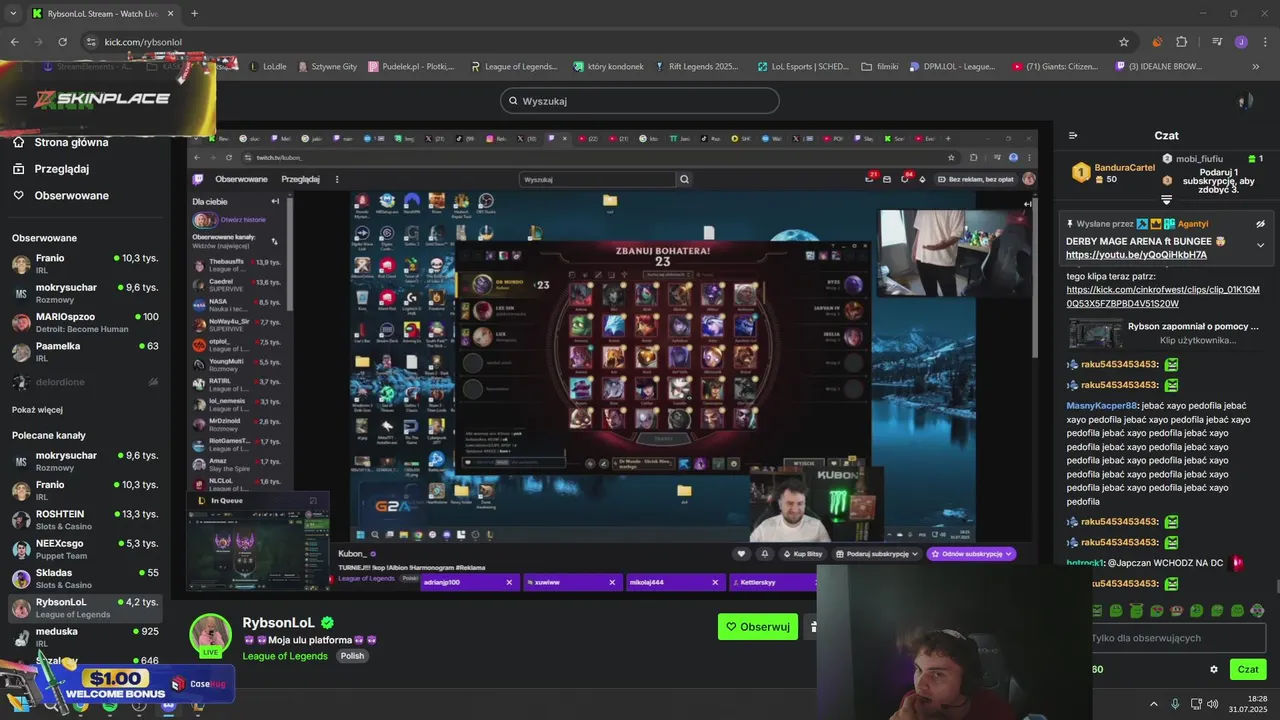
Task: Open the Chrome extensions puzzle icon
Action: [x=1182, y=42]
